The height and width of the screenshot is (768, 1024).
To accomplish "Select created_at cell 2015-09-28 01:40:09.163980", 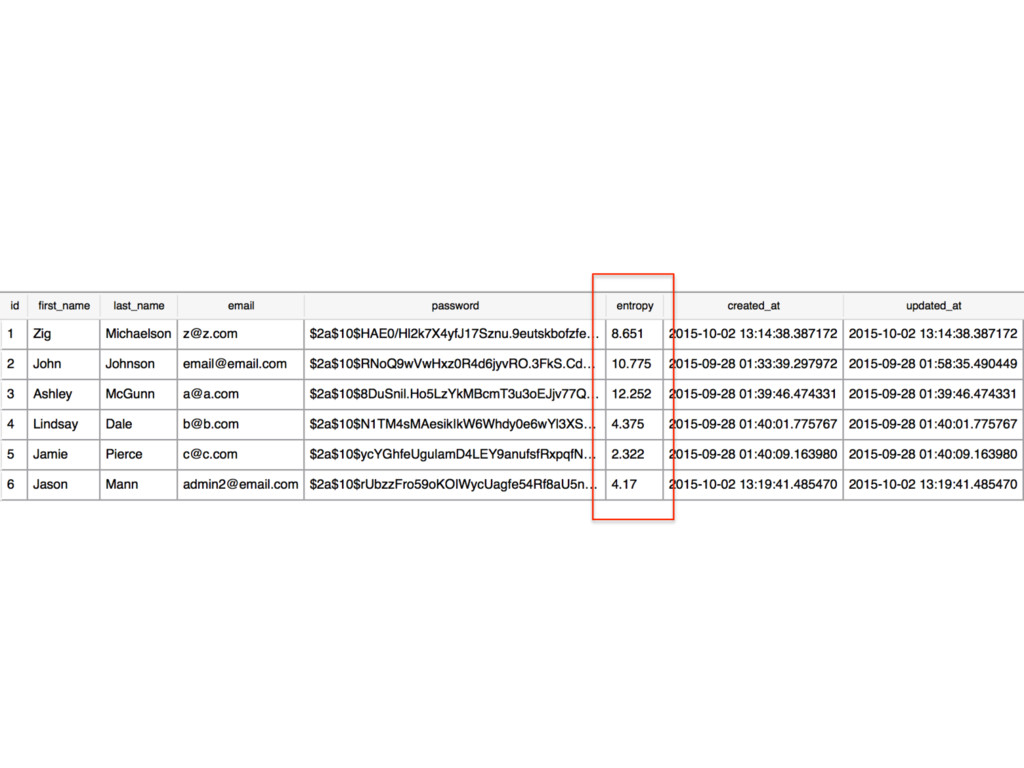I will tap(754, 454).
